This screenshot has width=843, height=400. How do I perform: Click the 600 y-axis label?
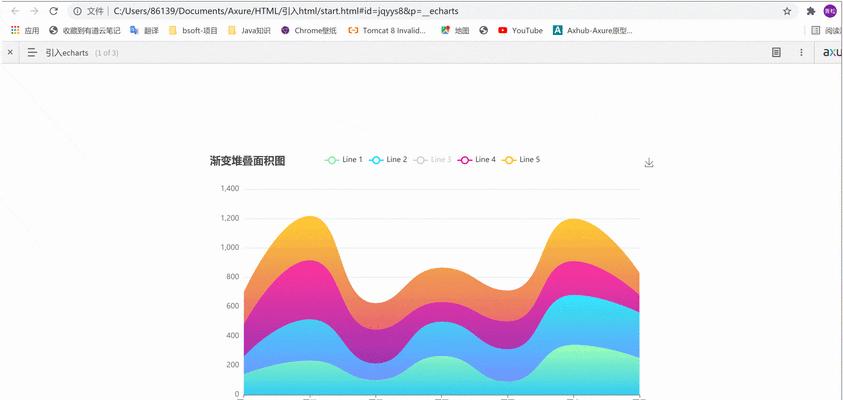pos(233,306)
